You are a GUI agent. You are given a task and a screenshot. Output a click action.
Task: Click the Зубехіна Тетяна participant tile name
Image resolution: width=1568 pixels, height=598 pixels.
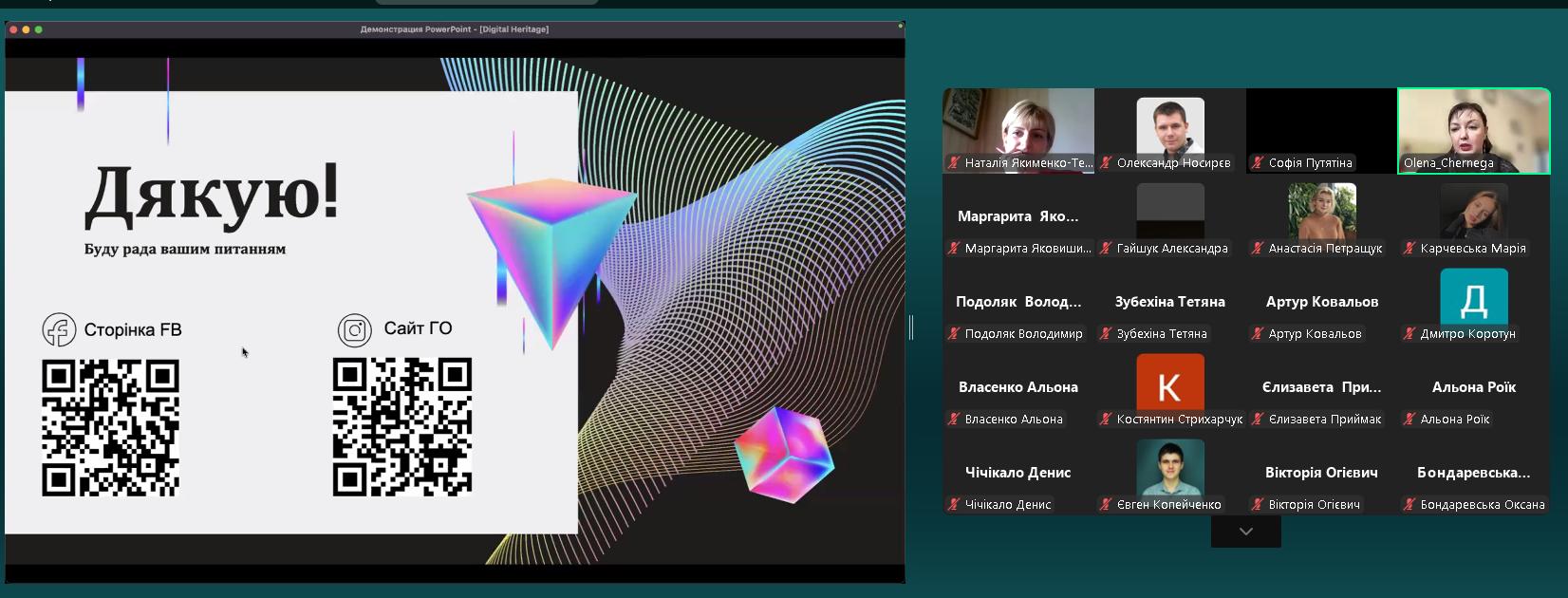click(1170, 302)
